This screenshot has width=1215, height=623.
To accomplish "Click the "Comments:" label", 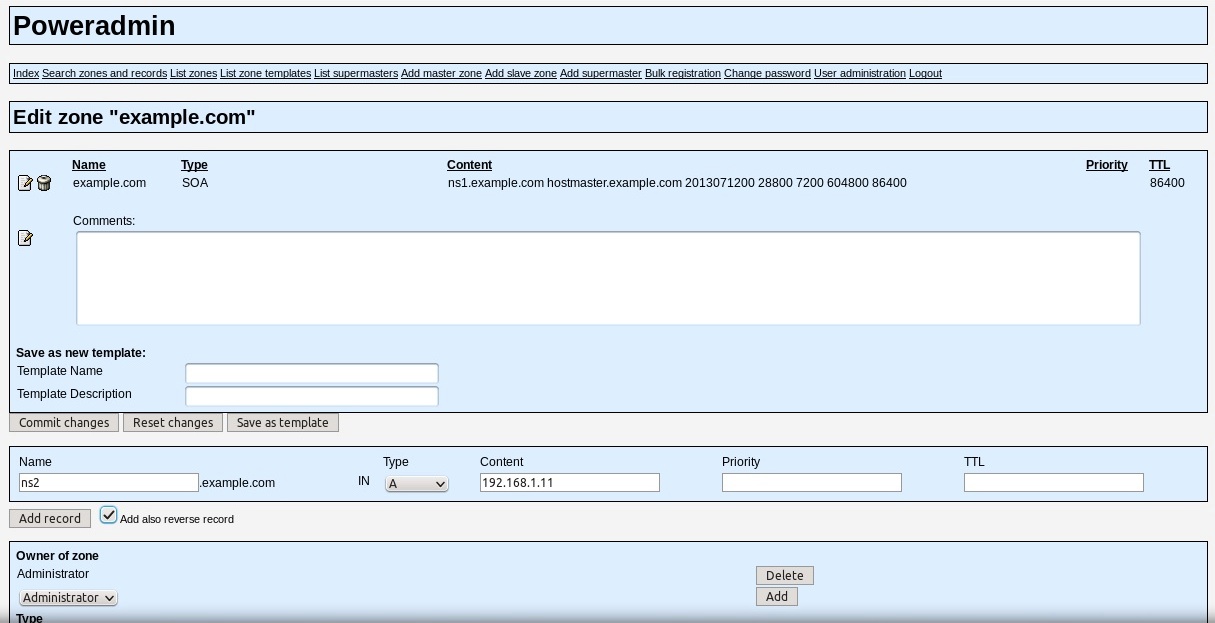I will click(104, 221).
